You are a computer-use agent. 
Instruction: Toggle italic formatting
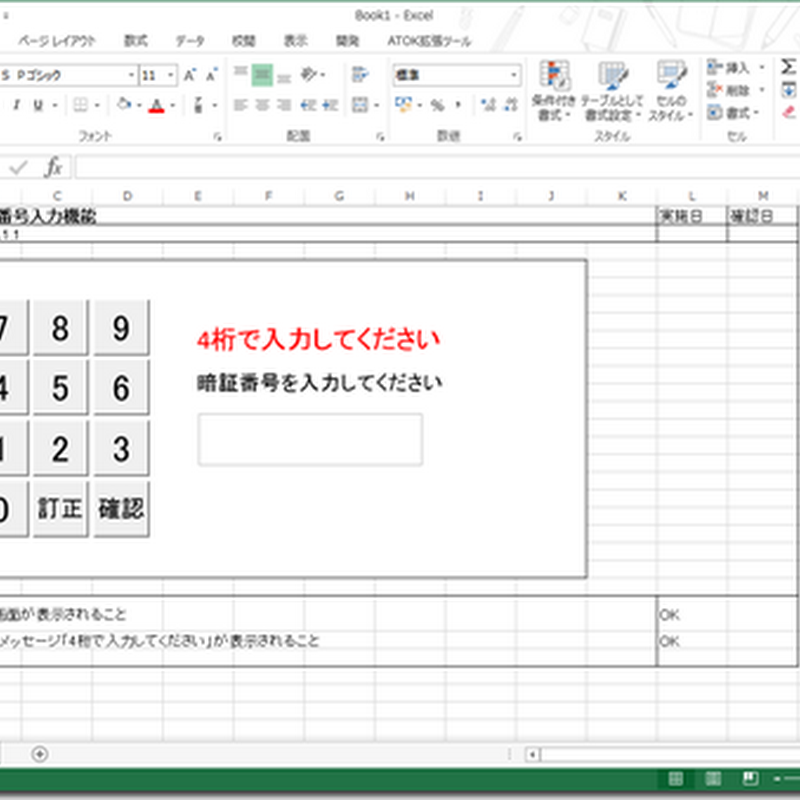pos(17,105)
